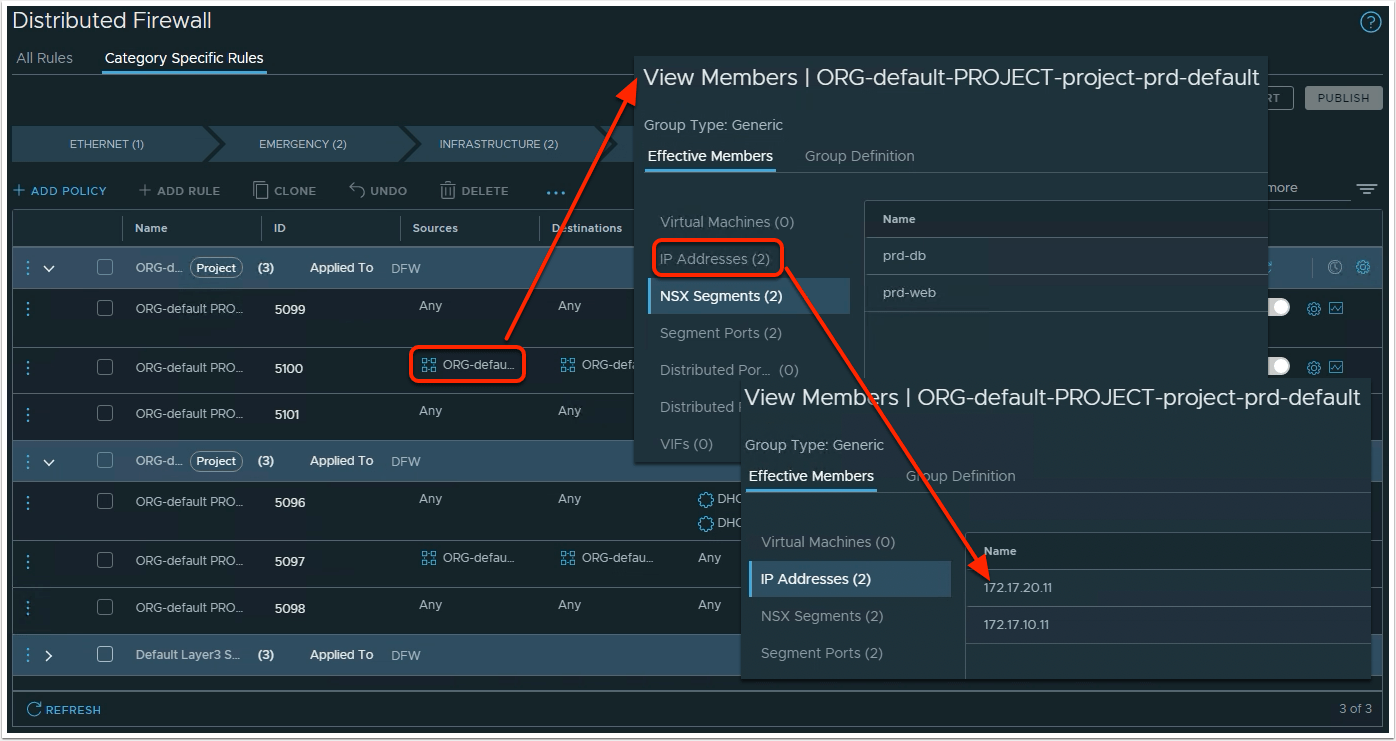This screenshot has width=1396, height=741.
Task: Click the ID column header
Action: click(280, 228)
